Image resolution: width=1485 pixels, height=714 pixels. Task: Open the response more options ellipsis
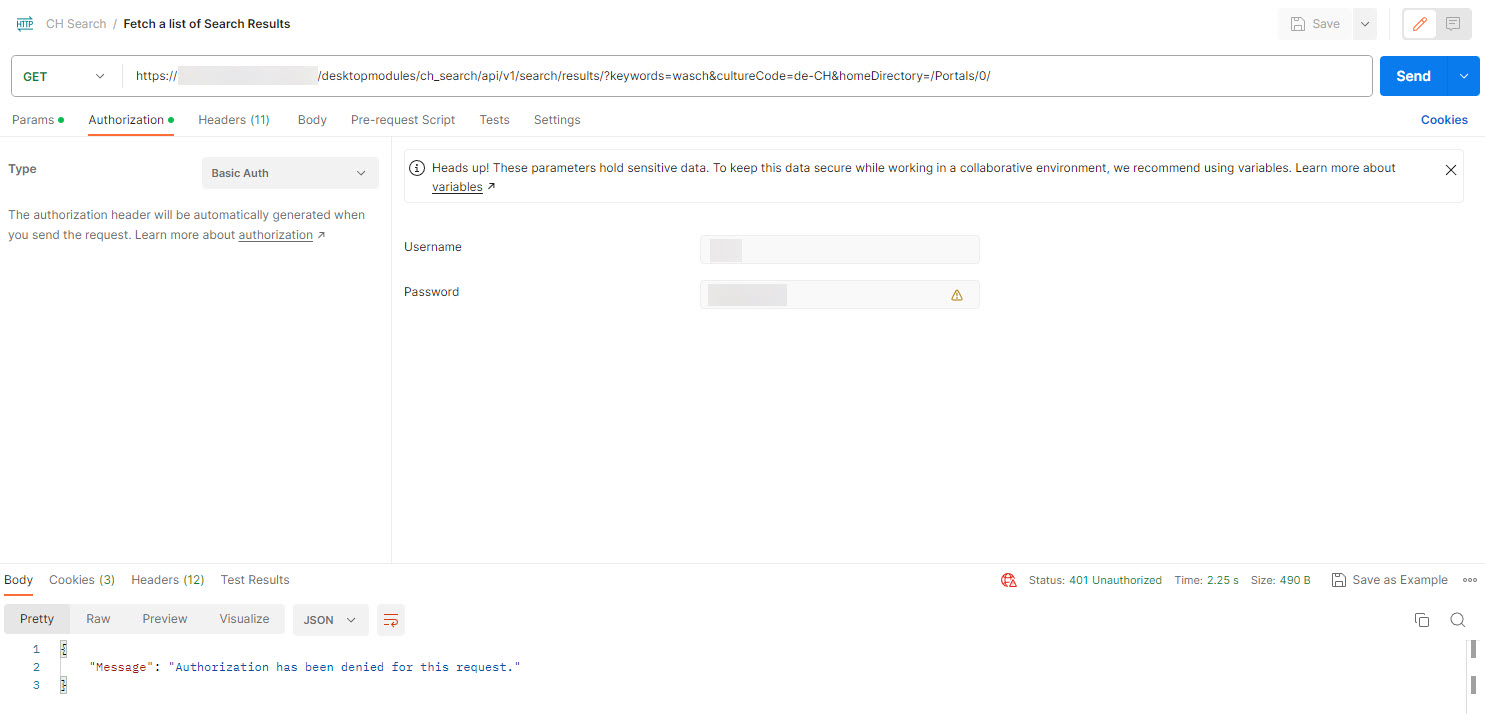point(1469,580)
